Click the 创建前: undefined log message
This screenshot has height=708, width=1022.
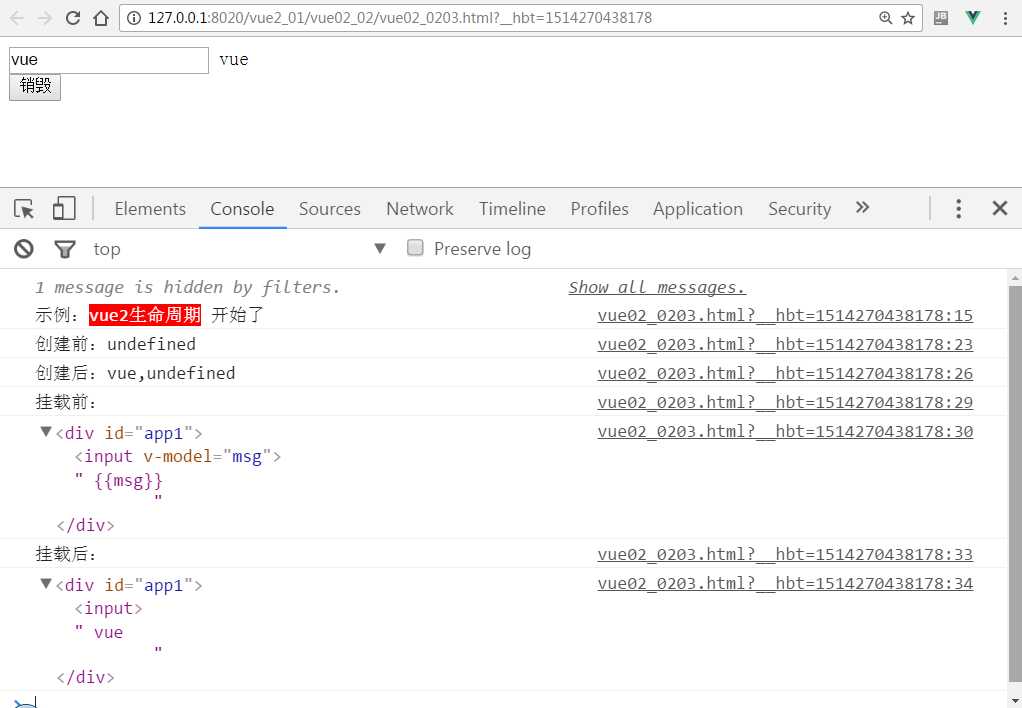(x=115, y=344)
